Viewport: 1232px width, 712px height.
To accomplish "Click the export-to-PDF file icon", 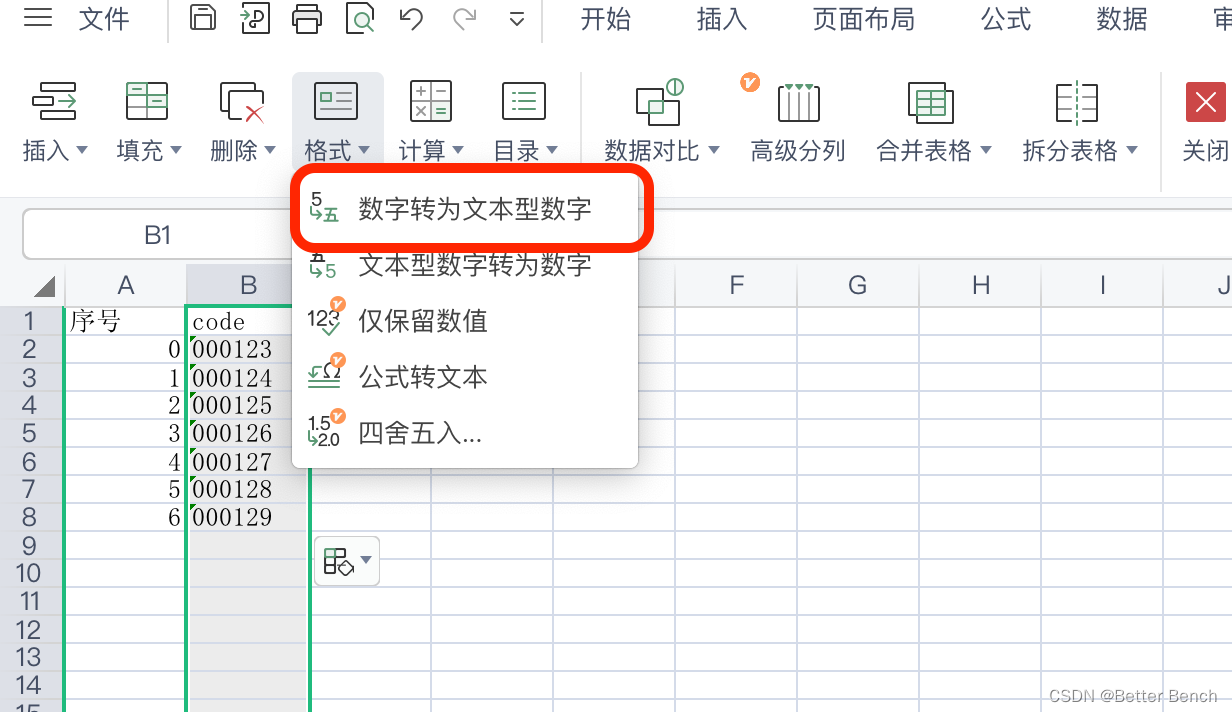I will (x=256, y=18).
